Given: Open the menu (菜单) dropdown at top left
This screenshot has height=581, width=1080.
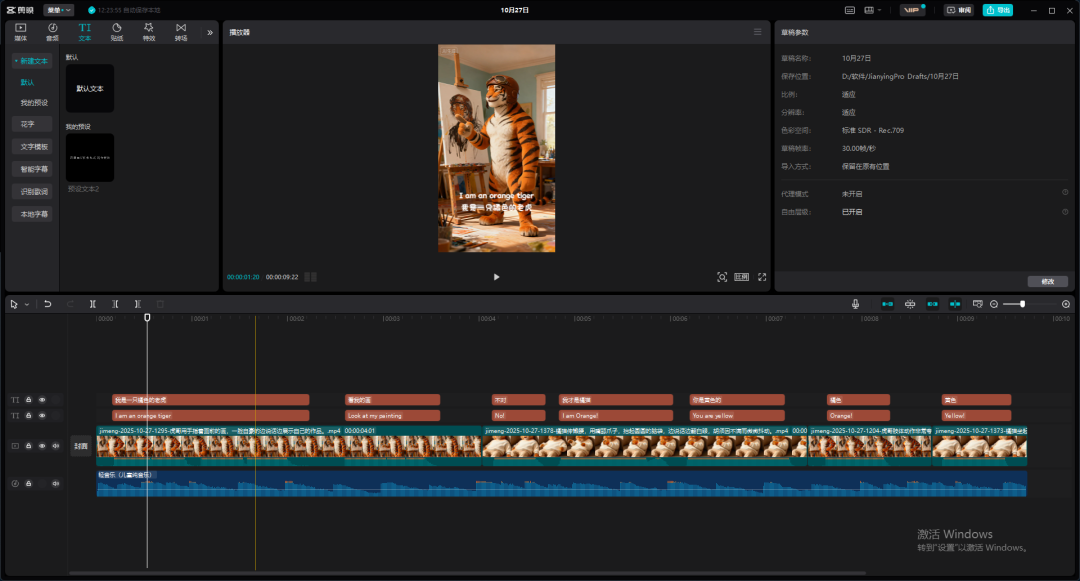Looking at the screenshot, I should coord(58,10).
